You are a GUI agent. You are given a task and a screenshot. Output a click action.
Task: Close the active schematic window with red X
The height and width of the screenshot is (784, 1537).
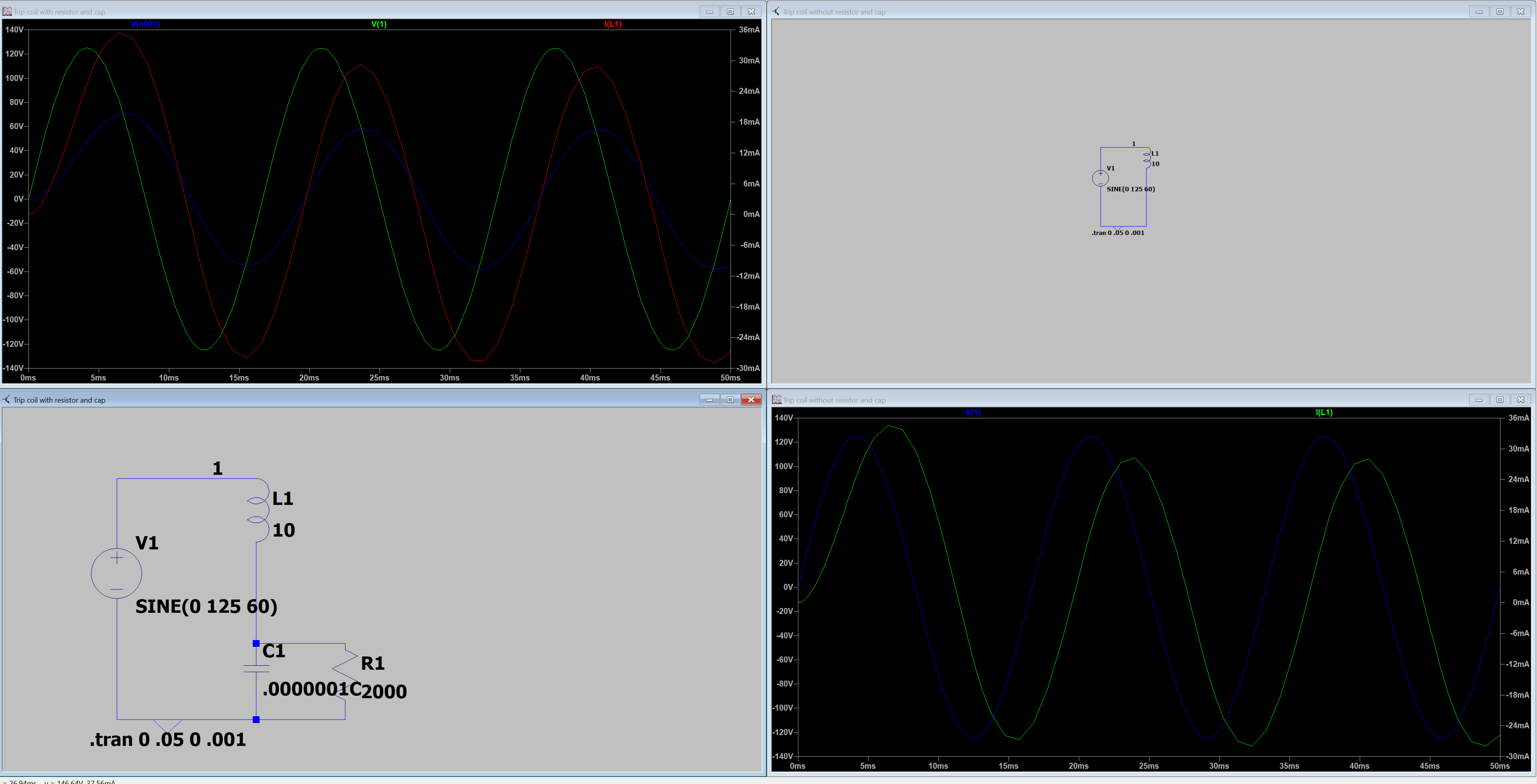pos(751,400)
